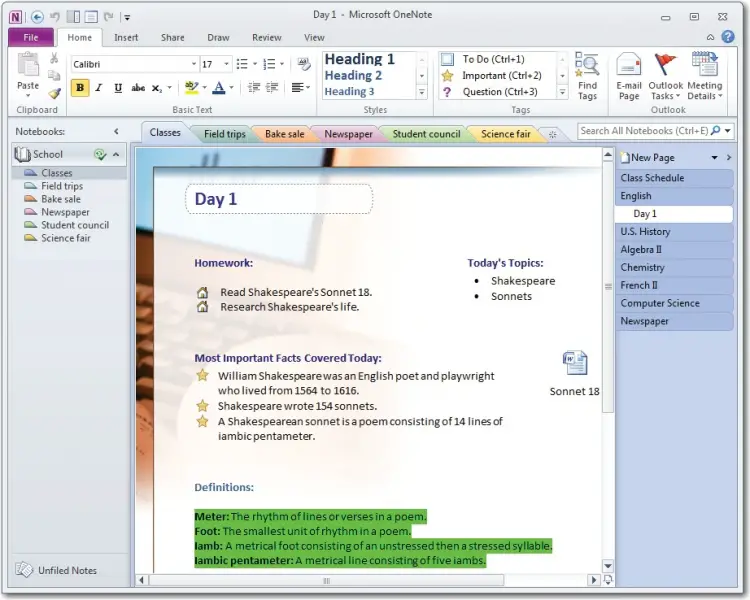
Task: Open the font color dropdown arrow
Action: point(232,88)
